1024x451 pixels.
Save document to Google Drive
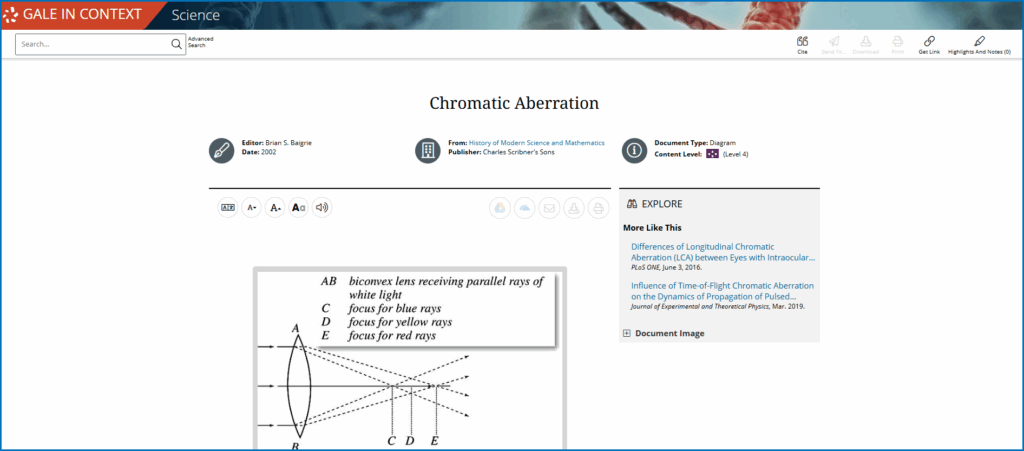coord(499,208)
